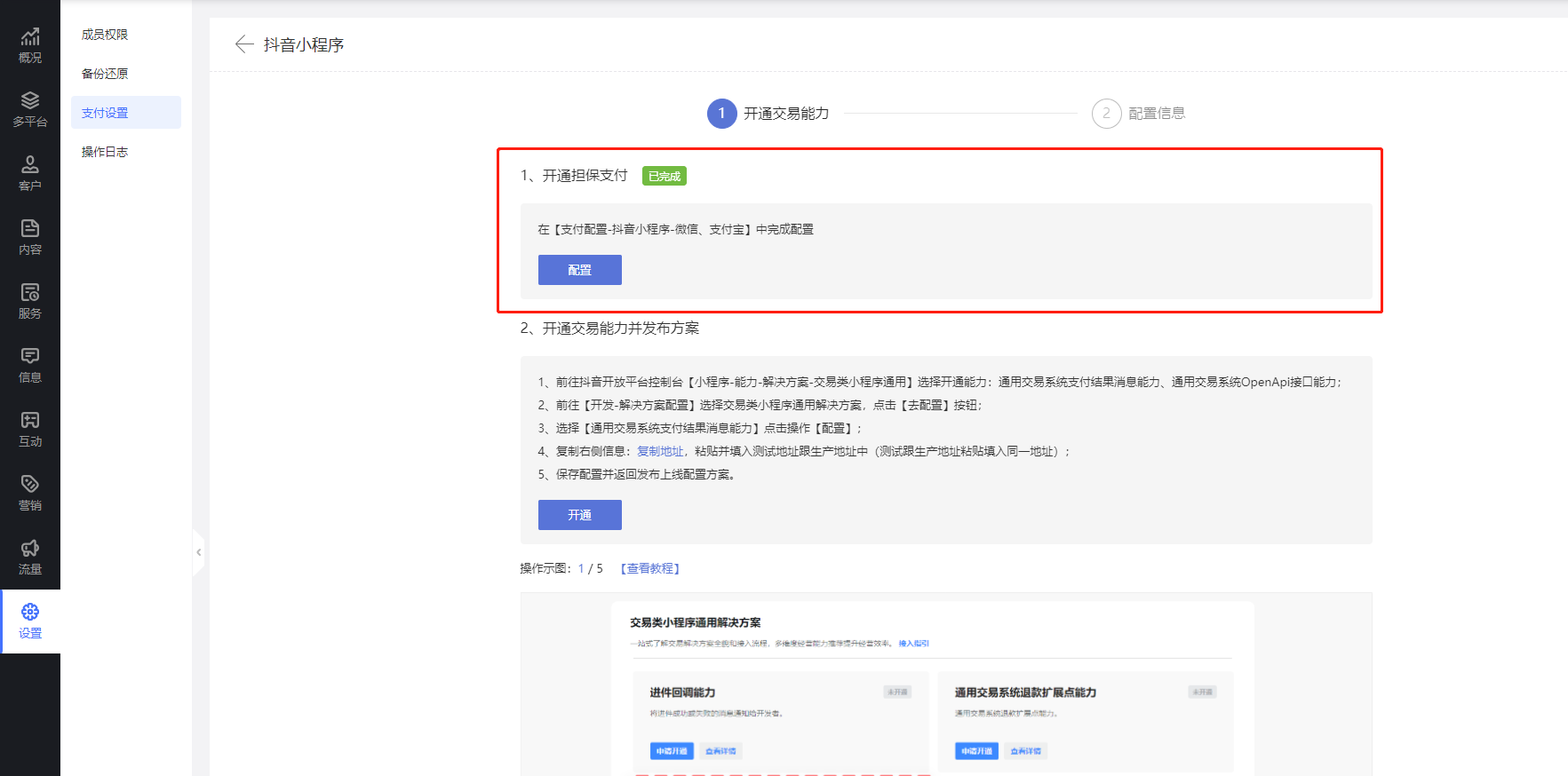Click heading 1、开通担保支付
Image resolution: width=1568 pixels, height=776 pixels.
click(x=574, y=176)
